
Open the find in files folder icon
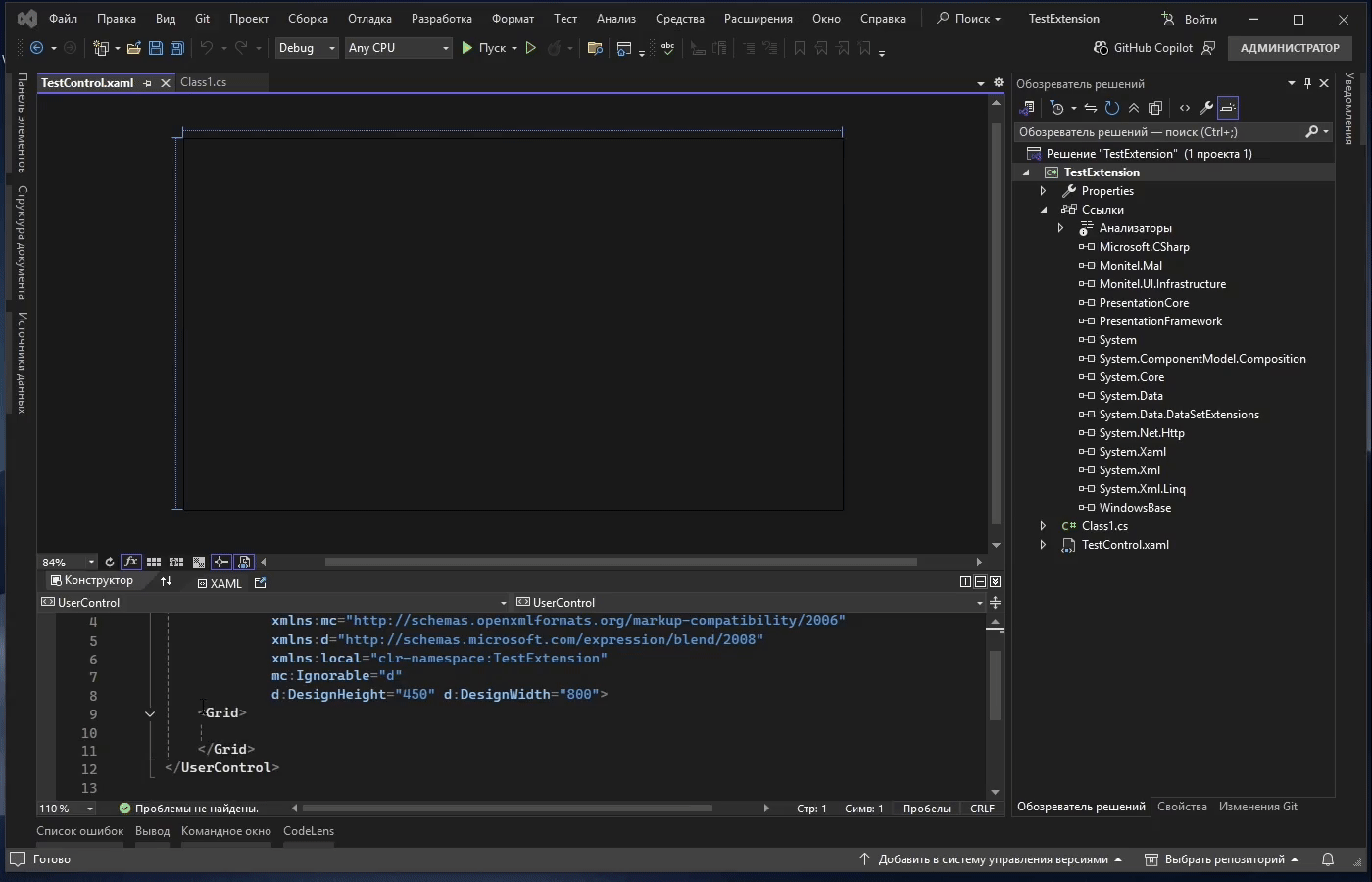click(x=594, y=48)
